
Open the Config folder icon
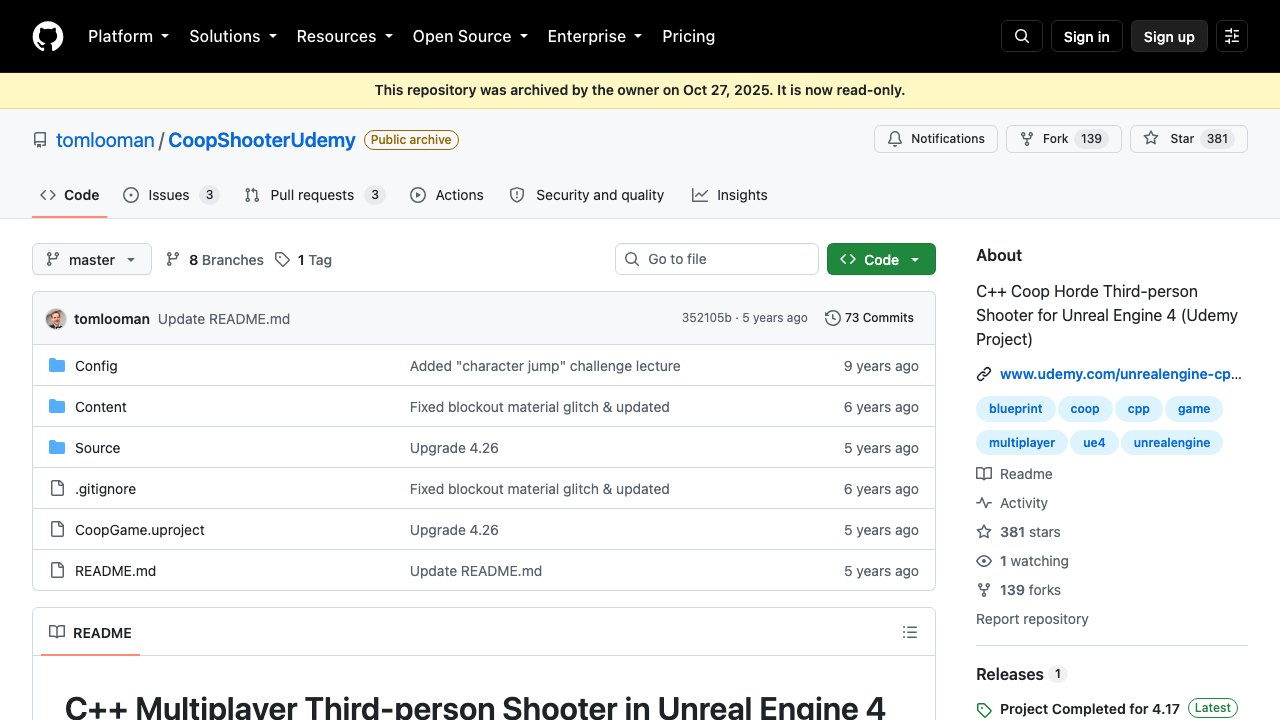(57, 366)
